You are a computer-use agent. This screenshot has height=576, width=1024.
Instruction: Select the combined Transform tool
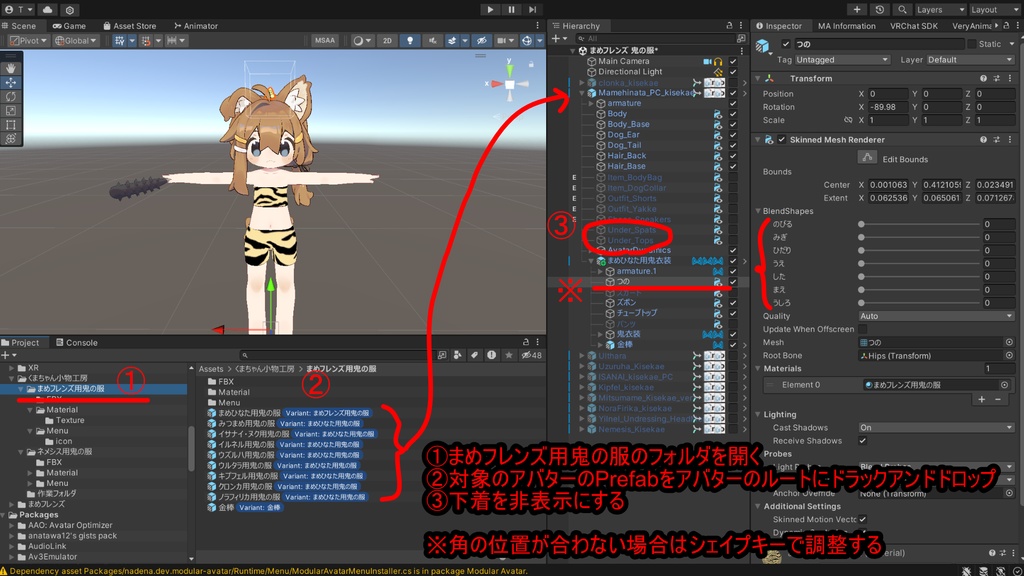pyautogui.click(x=11, y=138)
